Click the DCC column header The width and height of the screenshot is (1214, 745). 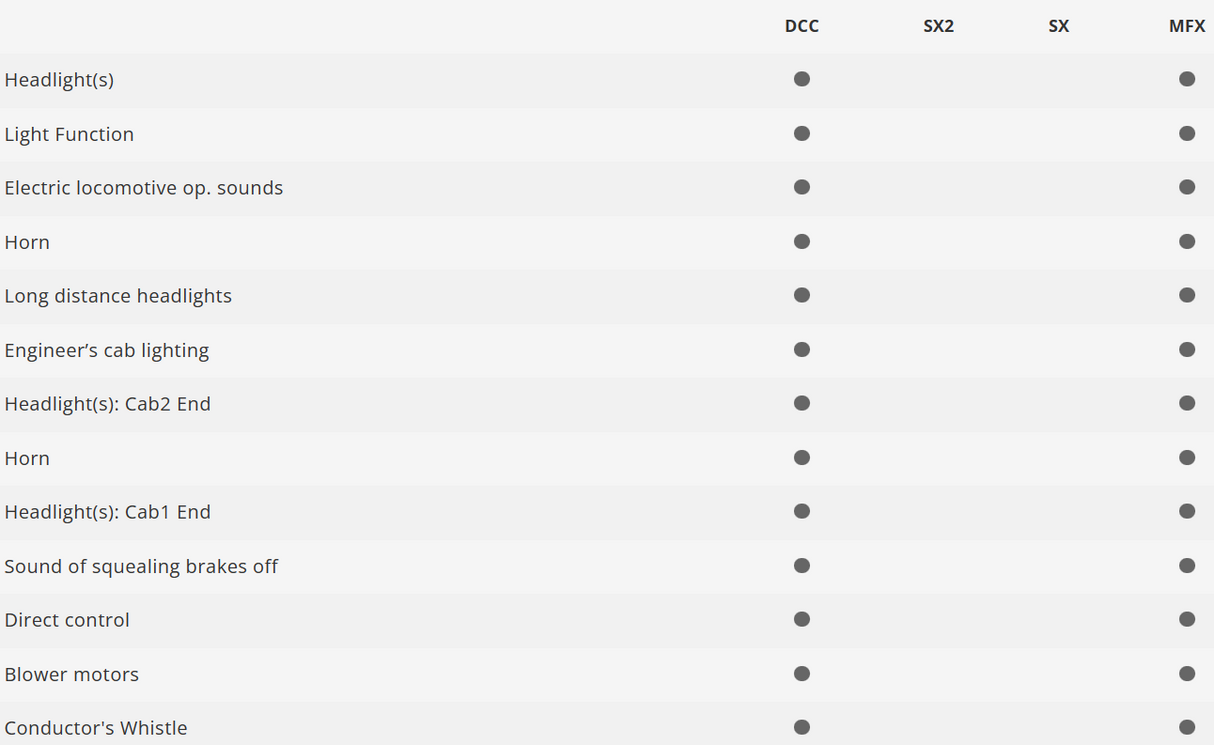pos(802,27)
